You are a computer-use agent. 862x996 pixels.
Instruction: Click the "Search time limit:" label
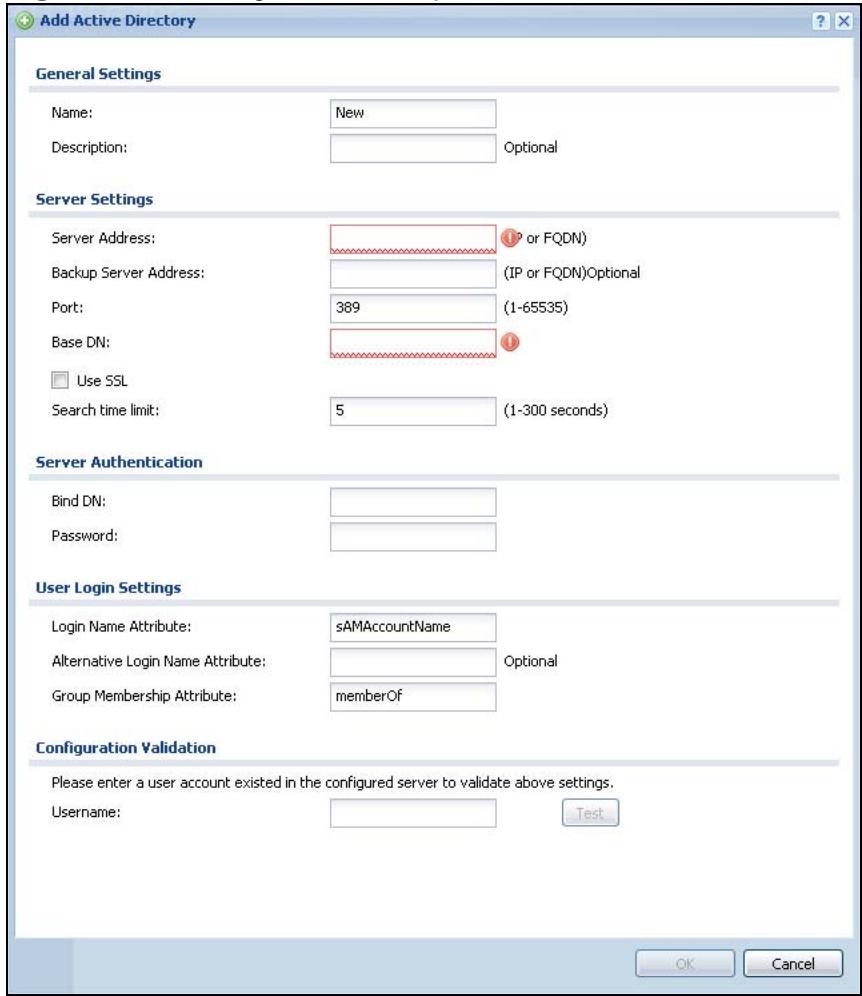coord(105,410)
